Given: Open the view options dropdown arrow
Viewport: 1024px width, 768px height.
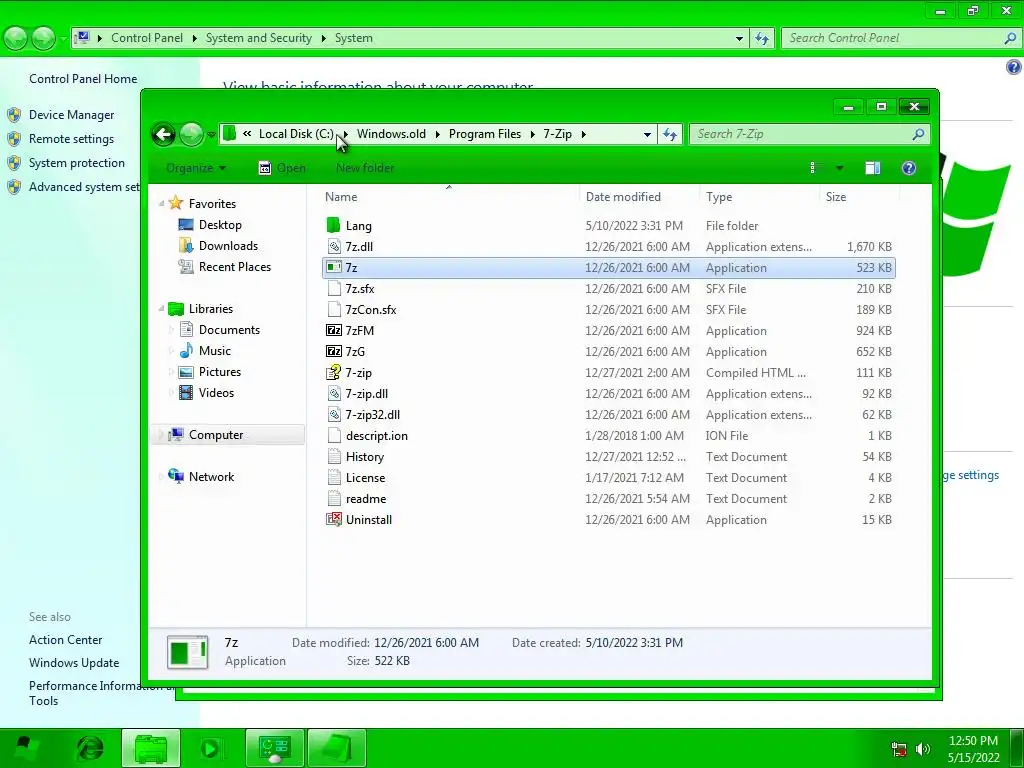Looking at the screenshot, I should point(839,168).
